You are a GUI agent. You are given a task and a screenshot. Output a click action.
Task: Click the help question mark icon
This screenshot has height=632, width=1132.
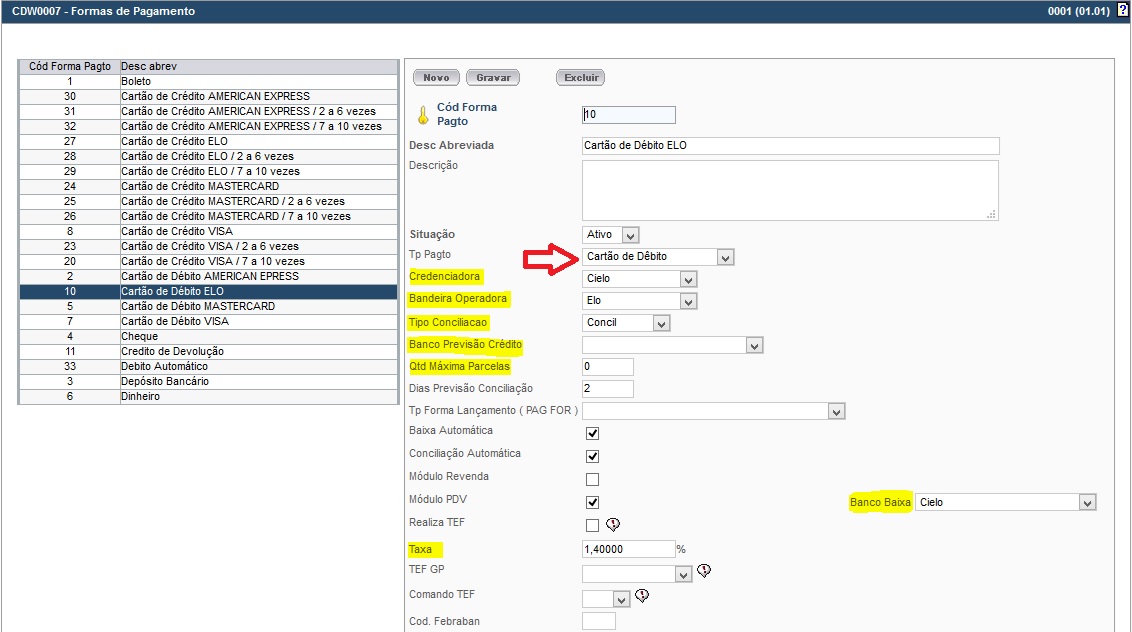coord(1122,11)
